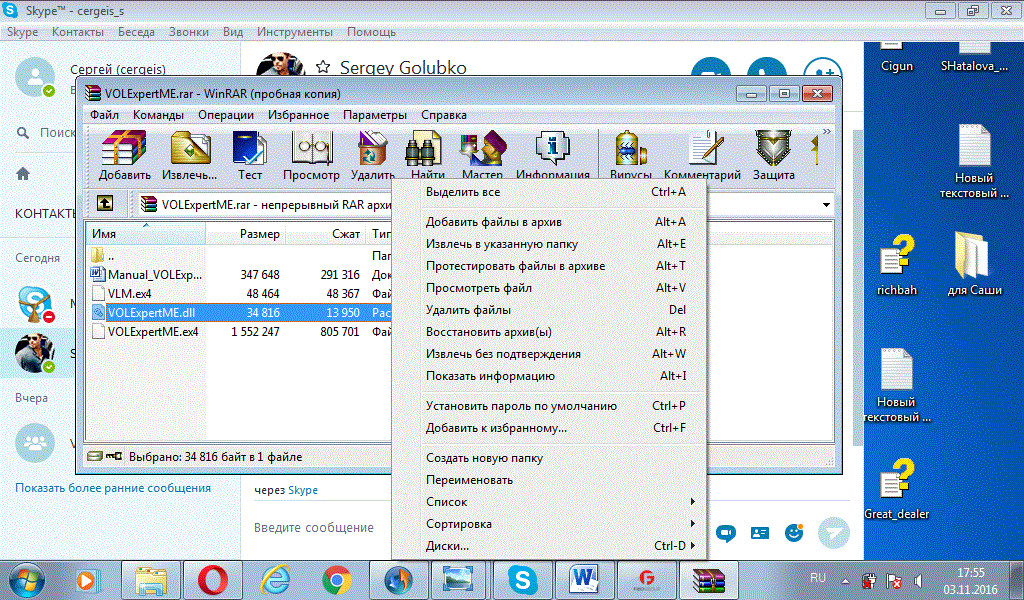
Task: Select the parent folder ".." row
Action: [x=240, y=255]
